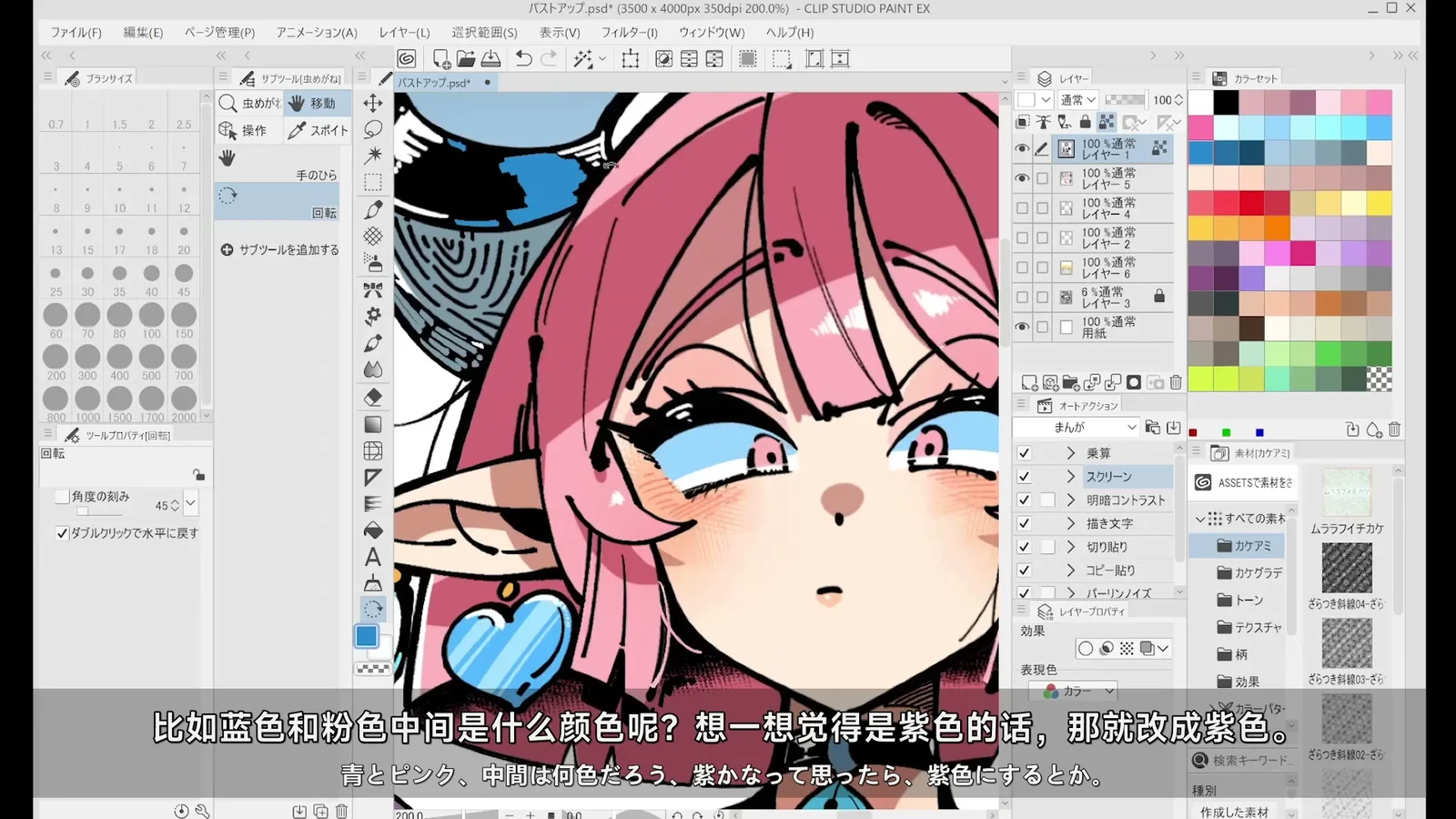Select the flower Decoration tool
Viewport: 1456px width, 819px height.
point(373,316)
